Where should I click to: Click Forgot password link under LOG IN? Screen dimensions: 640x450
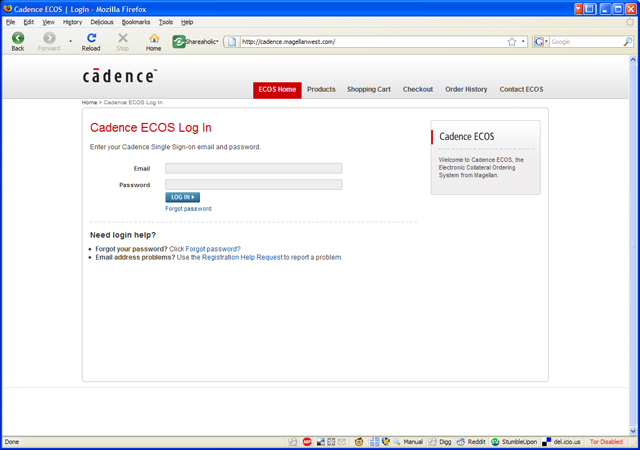coord(188,209)
